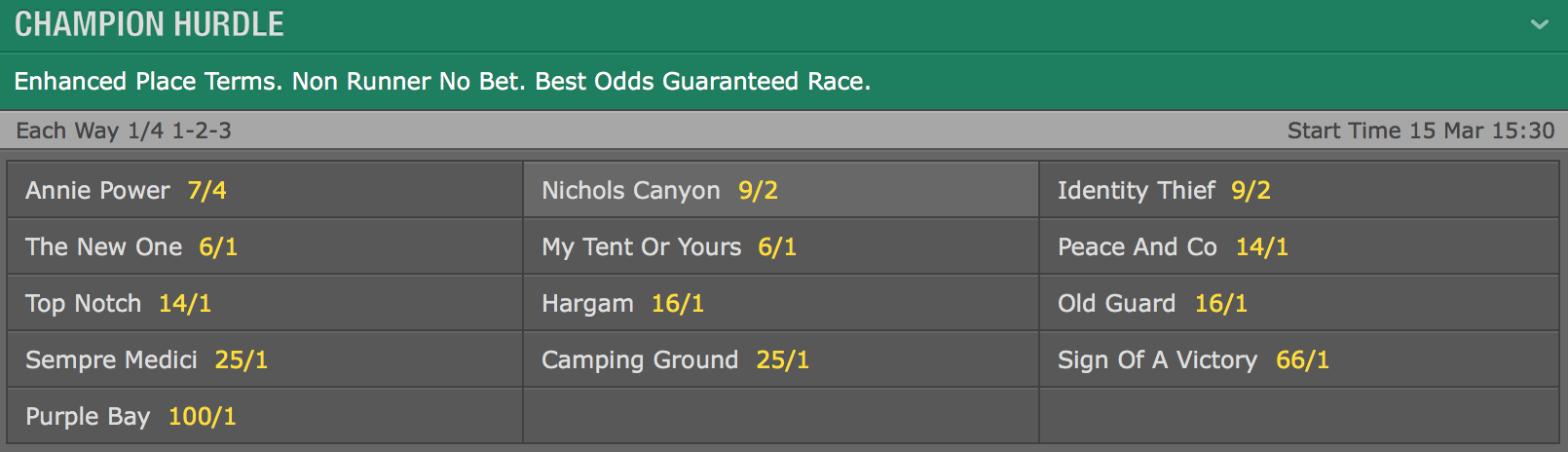Click the Each Way 1/4 1-2-3 label
Screen dimensions: 1568x452
tap(124, 131)
